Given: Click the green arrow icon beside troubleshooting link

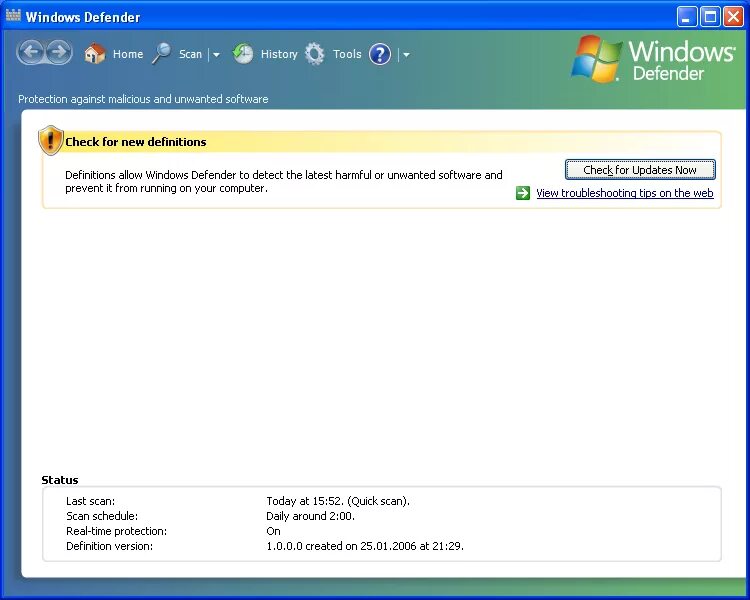Looking at the screenshot, I should click(x=523, y=193).
